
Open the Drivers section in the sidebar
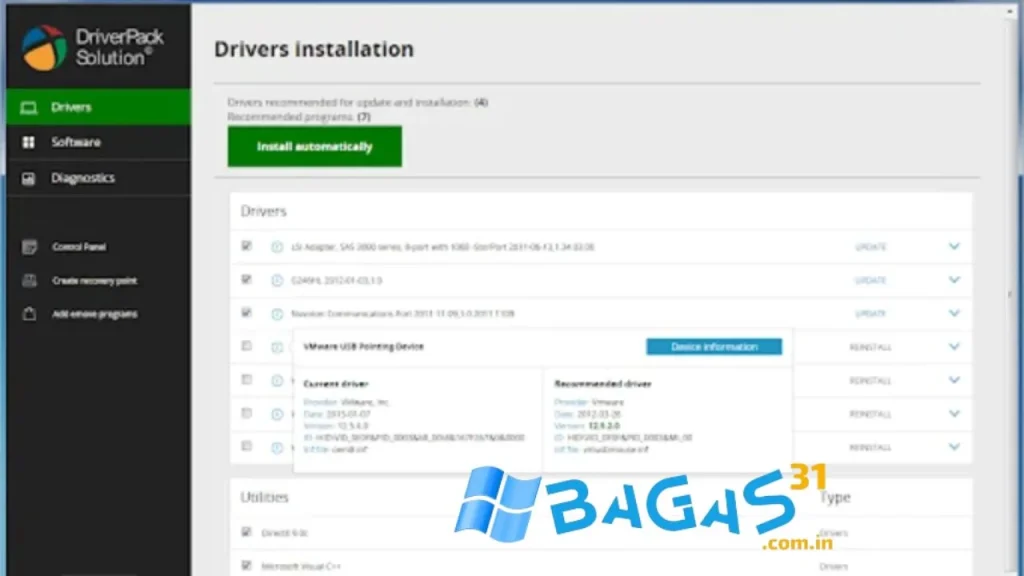99,107
